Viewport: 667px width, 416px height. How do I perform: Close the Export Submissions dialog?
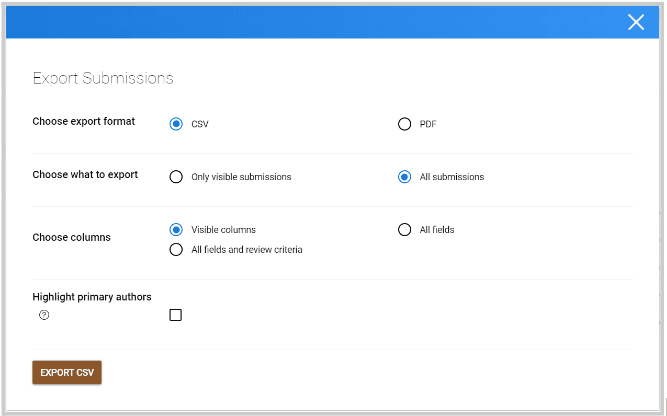click(636, 22)
